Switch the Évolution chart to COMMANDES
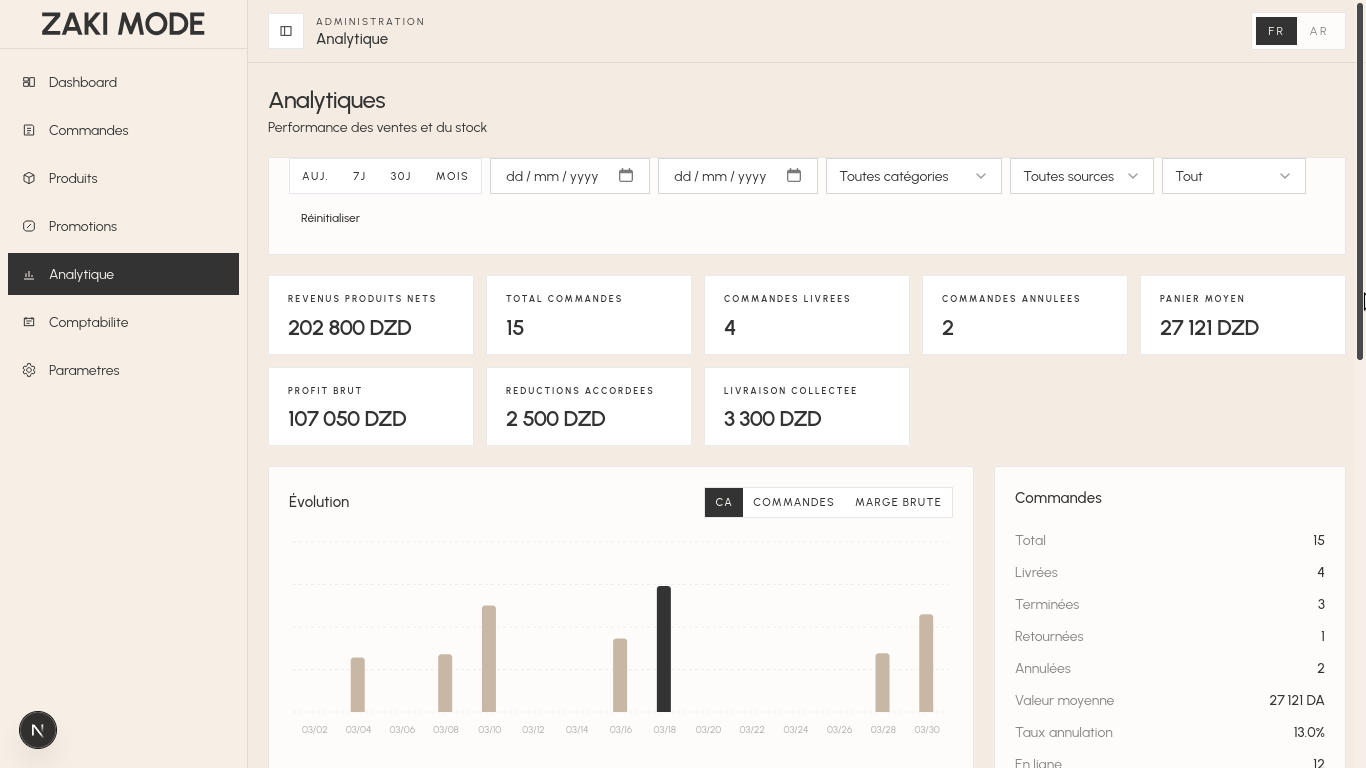The width and height of the screenshot is (1366, 768). (793, 502)
